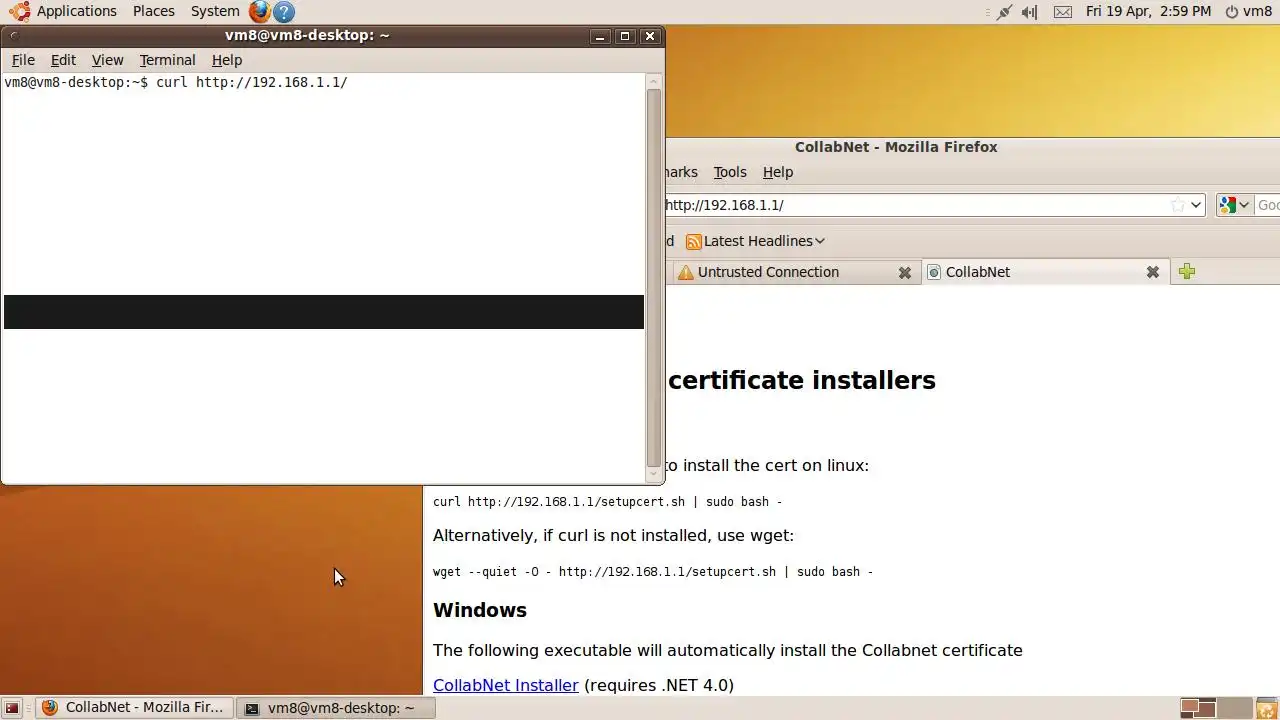Click the date and time clock
The image size is (1280, 720).
pyautogui.click(x=1148, y=11)
